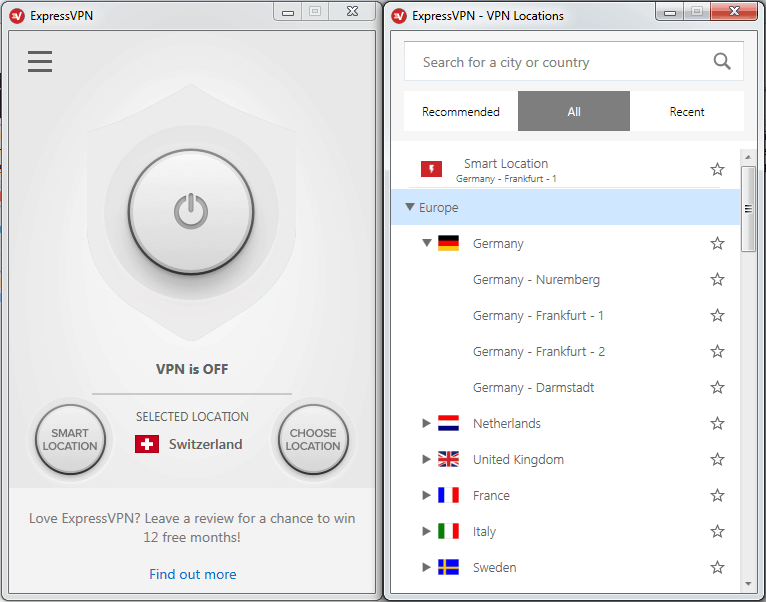Click the Choose Location round button
The height and width of the screenshot is (602, 766).
coord(313,439)
